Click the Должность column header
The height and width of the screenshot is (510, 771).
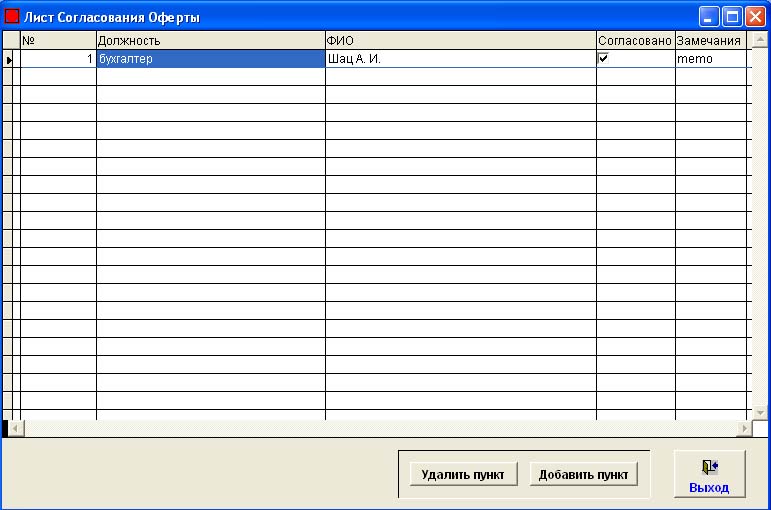[x=211, y=40]
